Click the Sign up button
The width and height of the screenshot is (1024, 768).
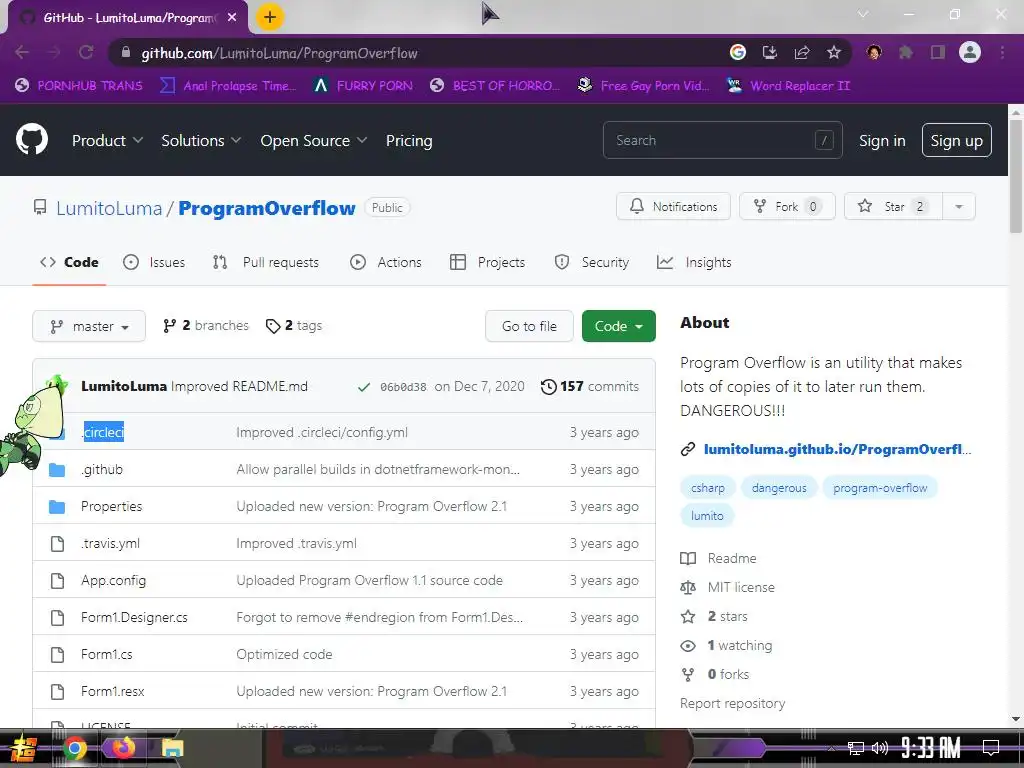[x=956, y=140]
